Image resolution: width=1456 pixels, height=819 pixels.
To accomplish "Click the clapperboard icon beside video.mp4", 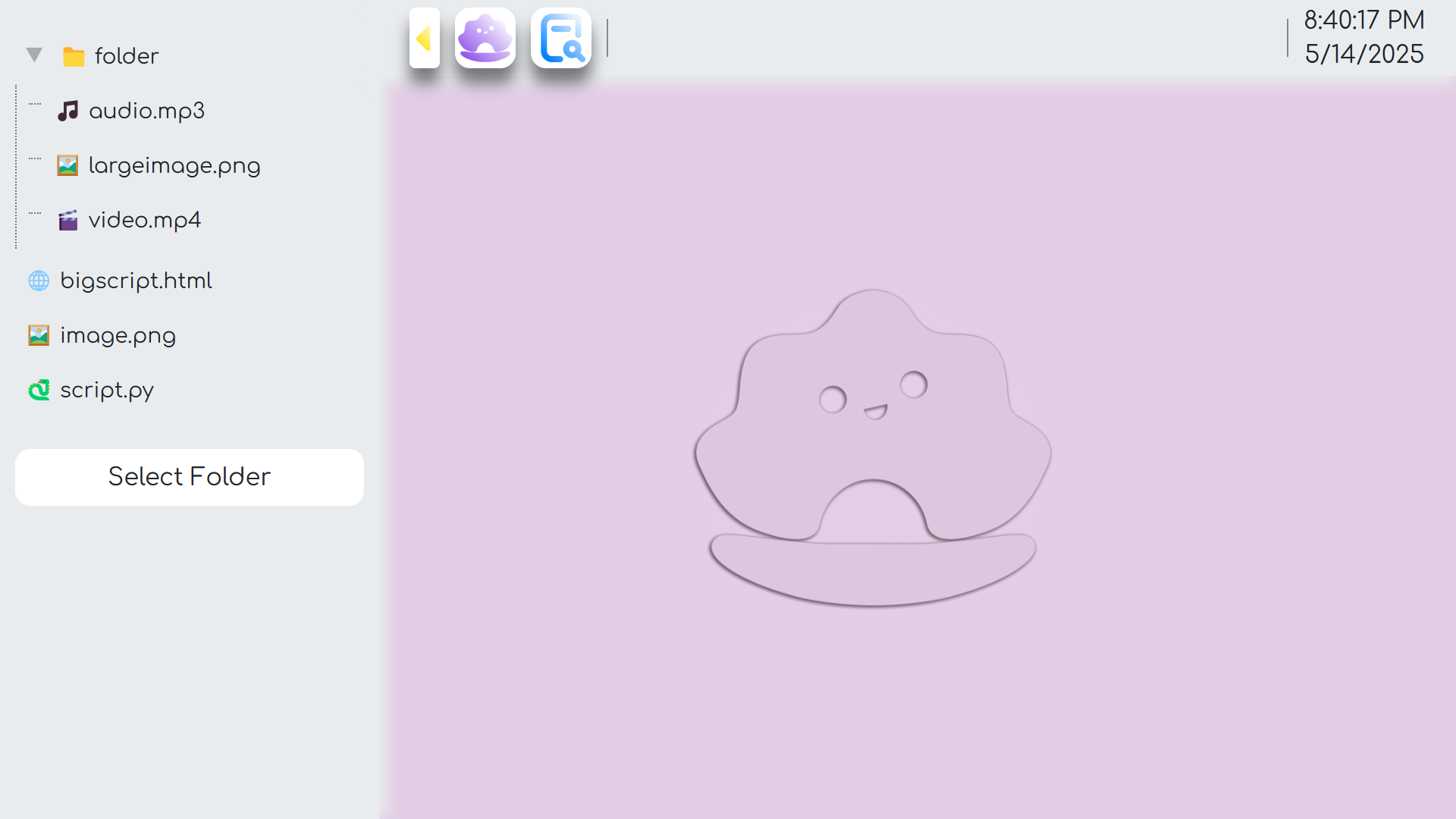I will click(x=69, y=220).
